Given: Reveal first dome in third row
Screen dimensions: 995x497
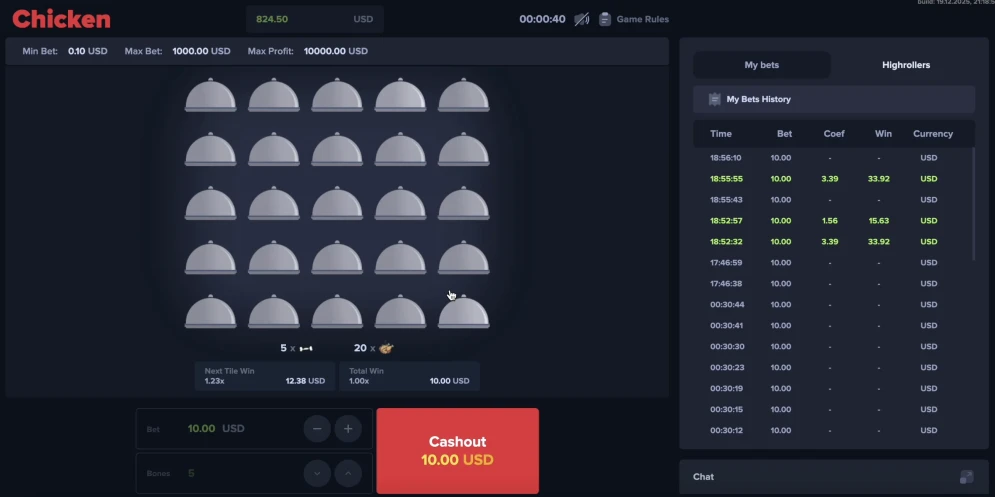Looking at the screenshot, I should pos(211,203).
